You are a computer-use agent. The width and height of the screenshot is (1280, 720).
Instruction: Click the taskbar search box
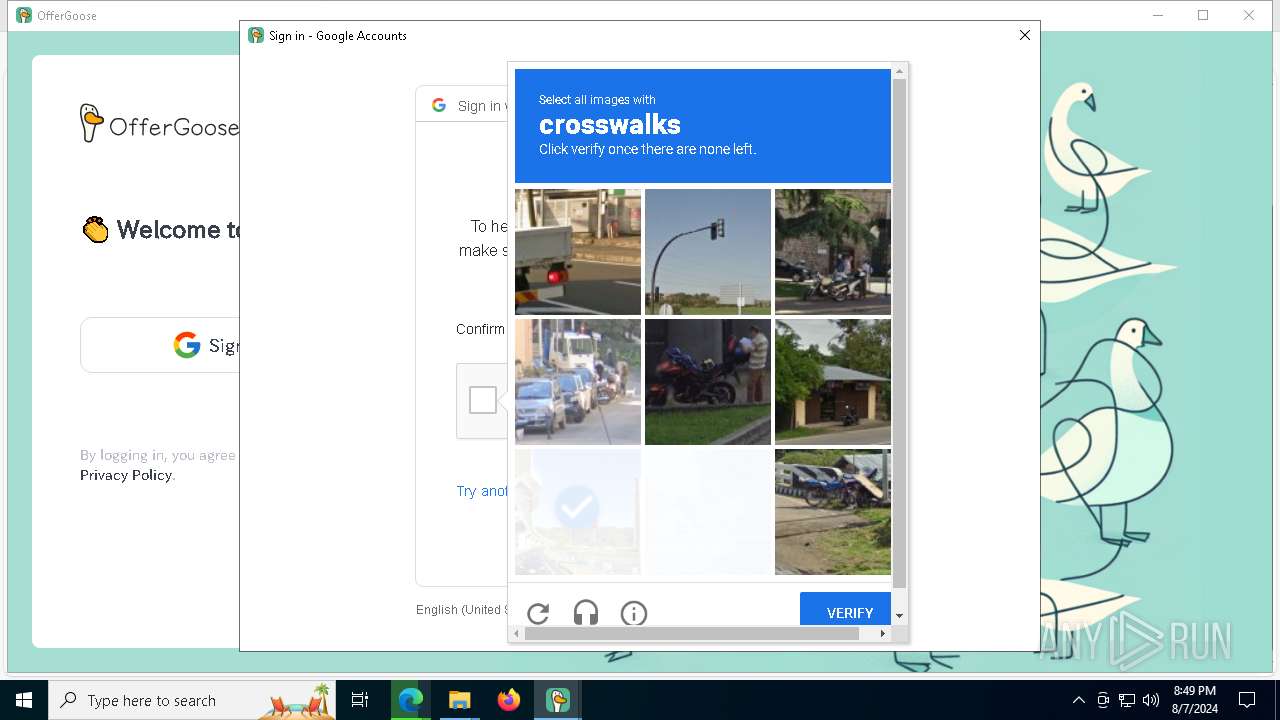coord(192,700)
